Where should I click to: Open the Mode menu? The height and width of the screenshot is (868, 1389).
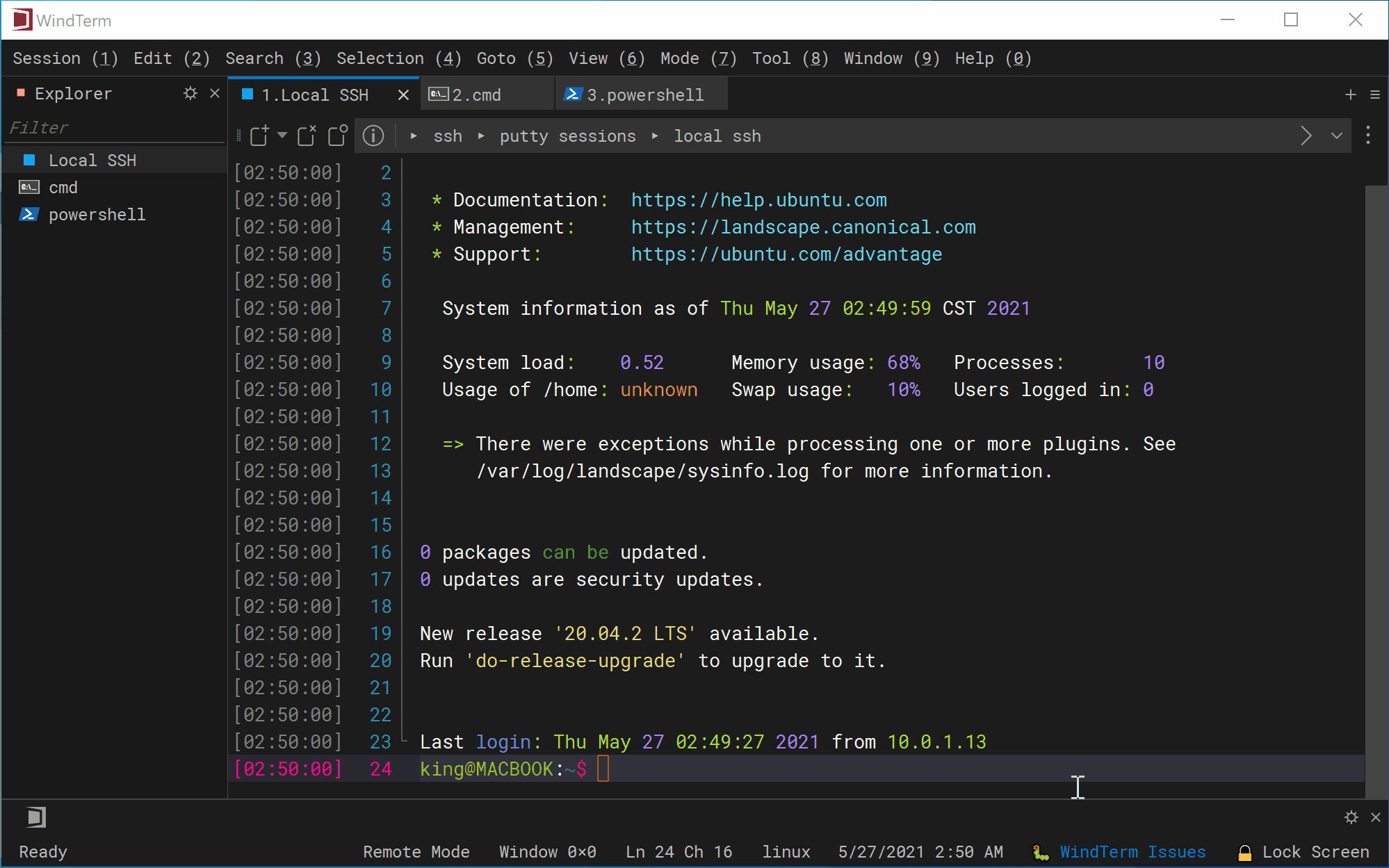699,58
